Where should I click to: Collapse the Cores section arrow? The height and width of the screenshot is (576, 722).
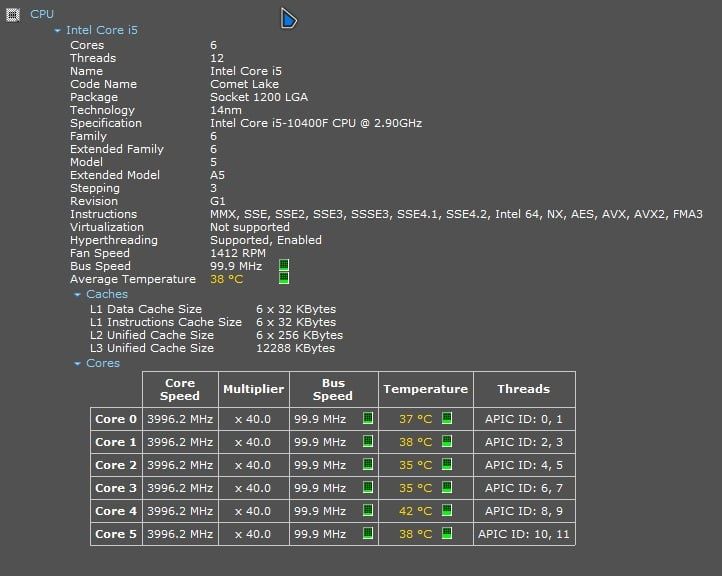[x=77, y=364]
